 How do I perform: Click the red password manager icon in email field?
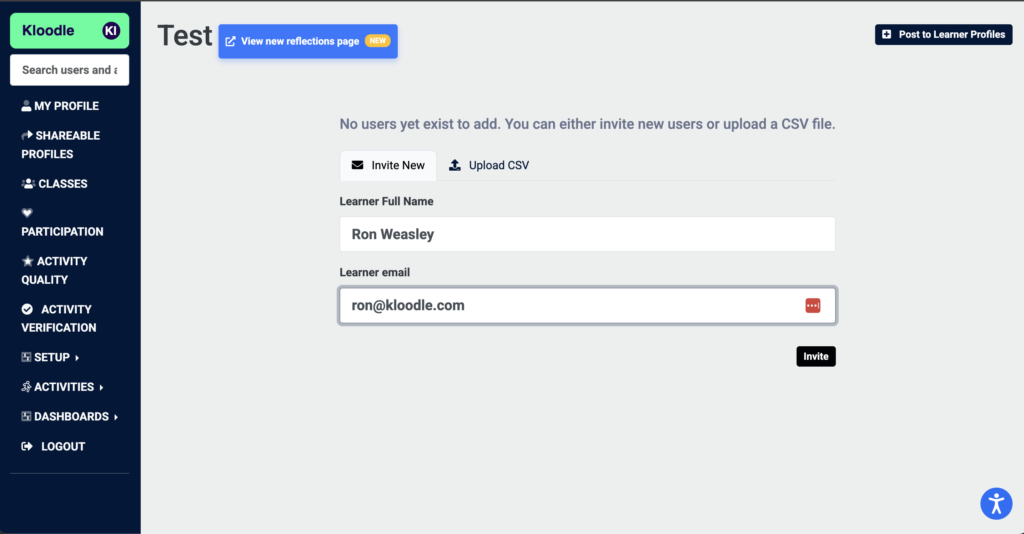[x=812, y=306]
